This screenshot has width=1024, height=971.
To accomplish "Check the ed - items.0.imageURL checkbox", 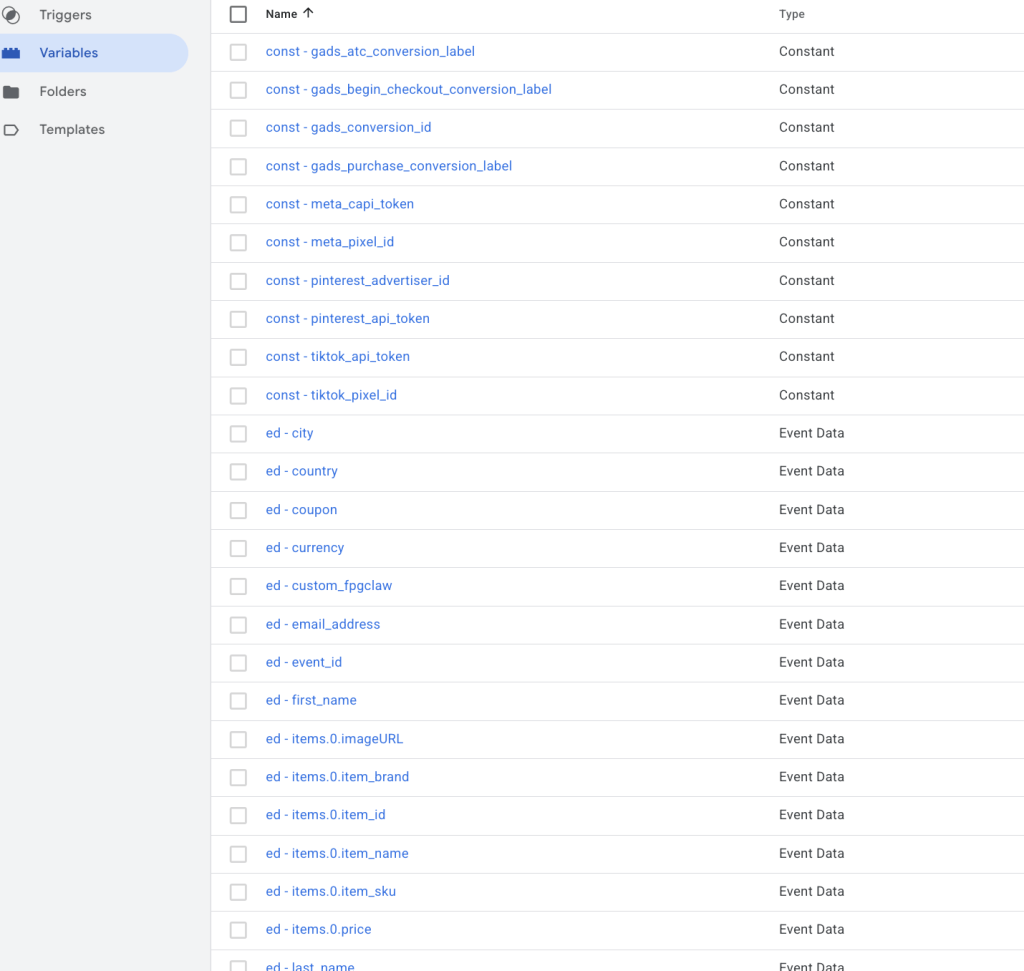I will 238,739.
